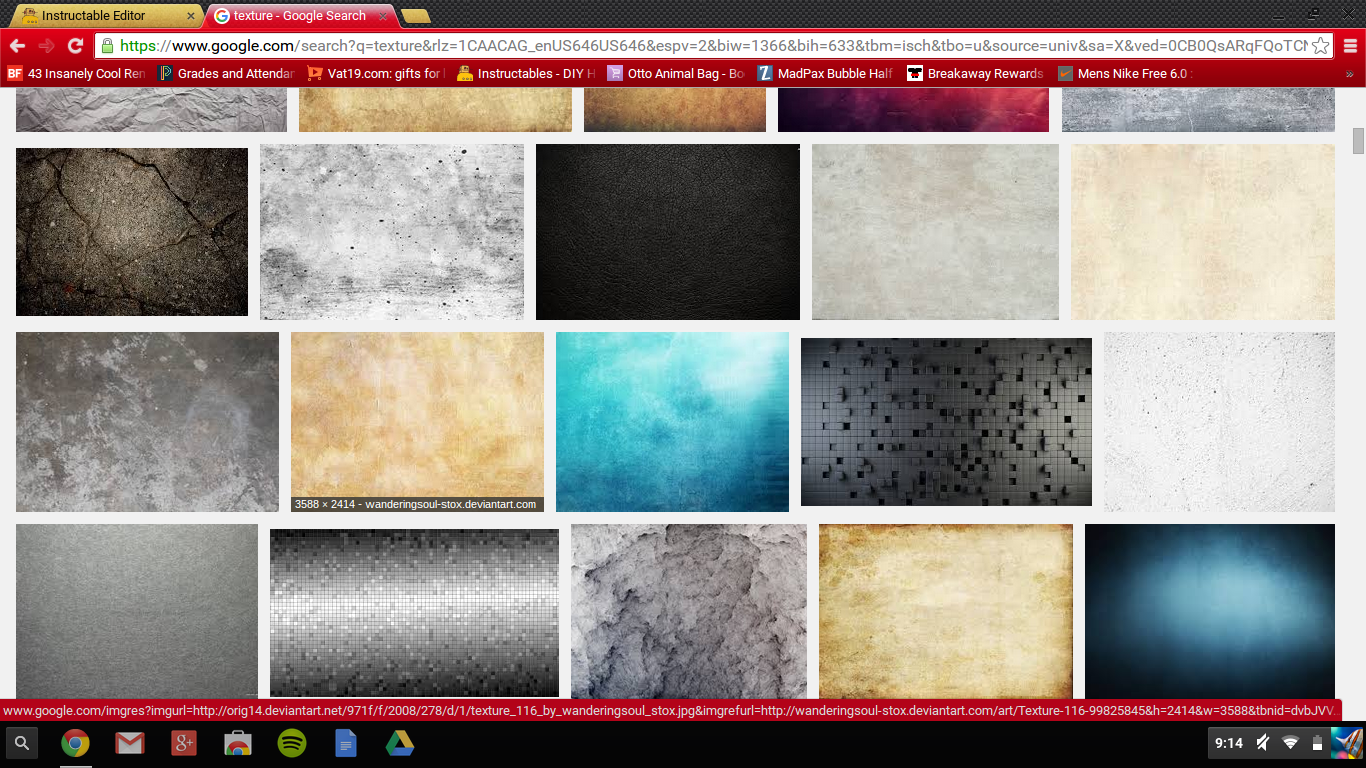
Task: Launch Spotify from the shelf
Action: pyautogui.click(x=291, y=743)
